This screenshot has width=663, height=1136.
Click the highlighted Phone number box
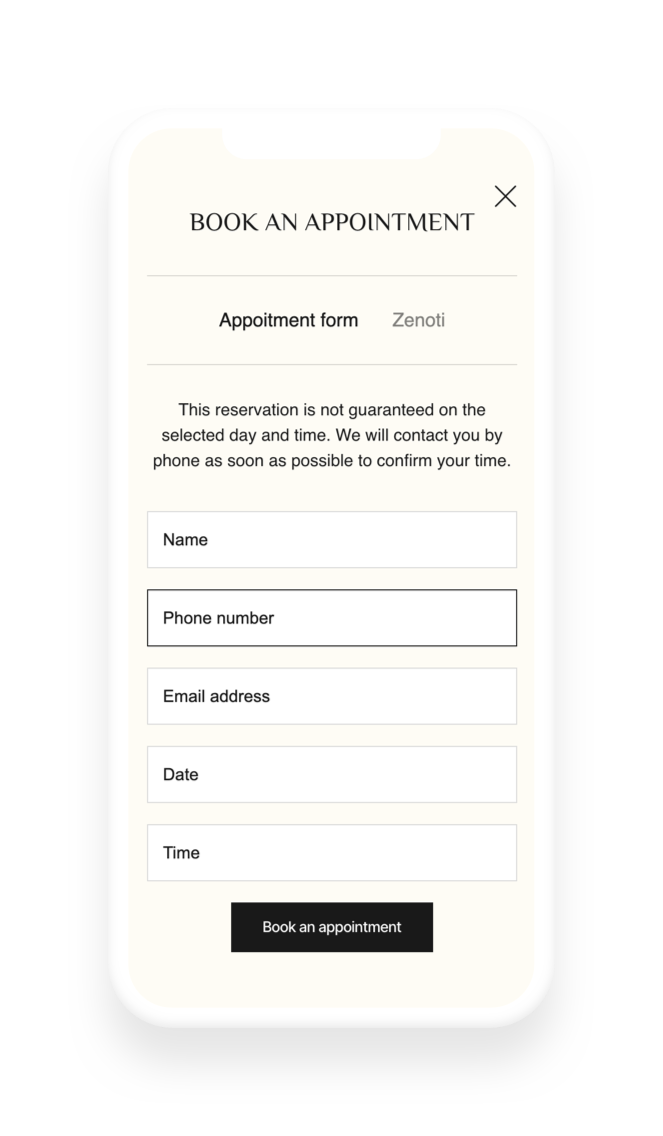pos(331,618)
